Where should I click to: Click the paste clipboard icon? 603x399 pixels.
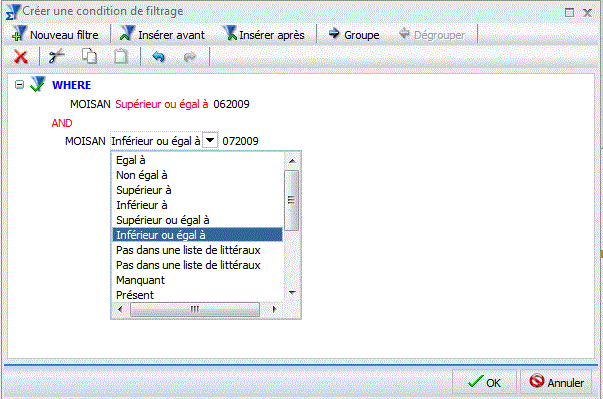tap(121, 56)
